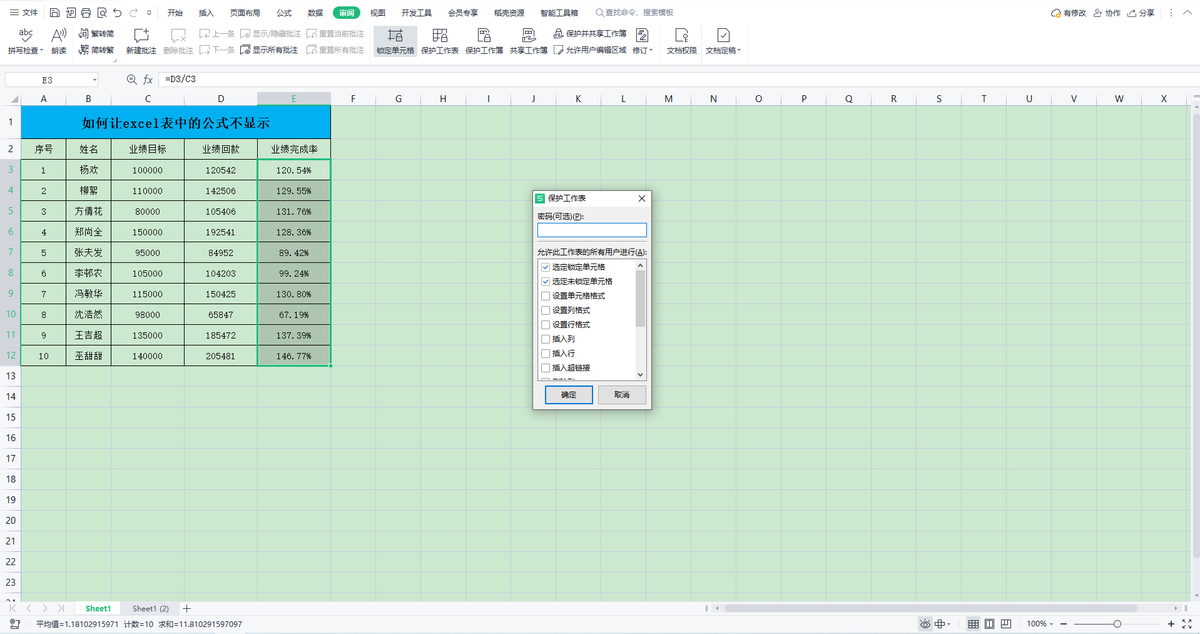Screen dimensions: 1200x634
Task: Click the 锁定单元格 lock cell icon
Action: click(x=395, y=35)
